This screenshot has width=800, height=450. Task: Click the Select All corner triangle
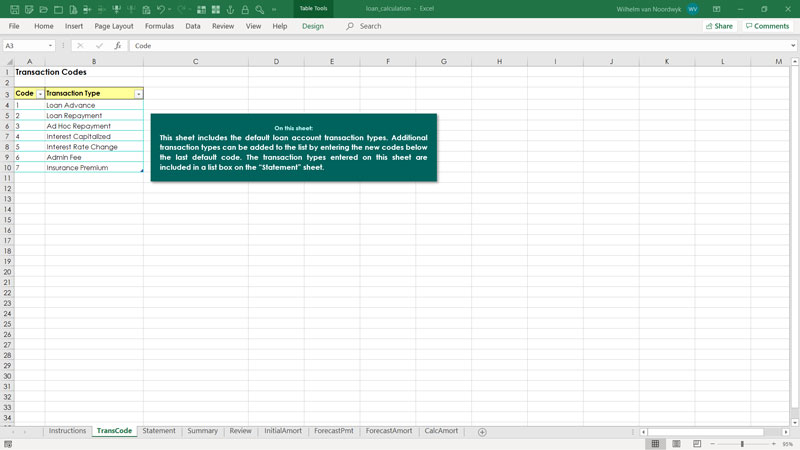(x=8, y=61)
